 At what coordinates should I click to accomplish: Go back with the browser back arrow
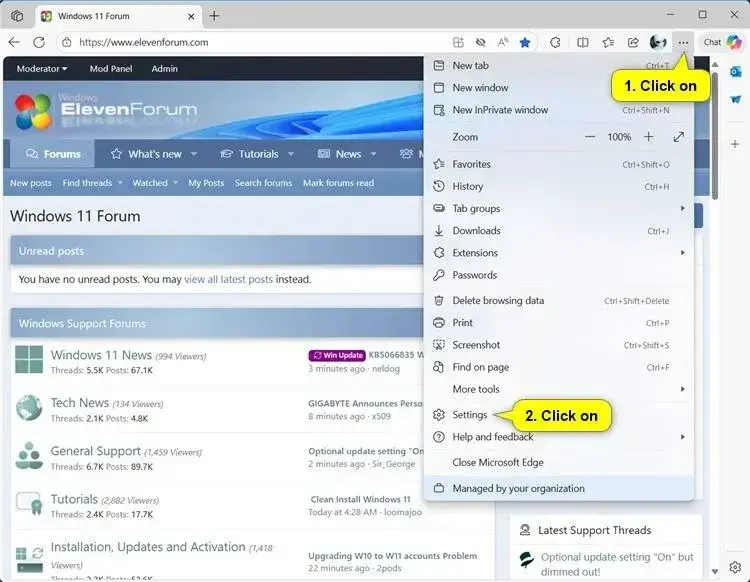pyautogui.click(x=14, y=42)
